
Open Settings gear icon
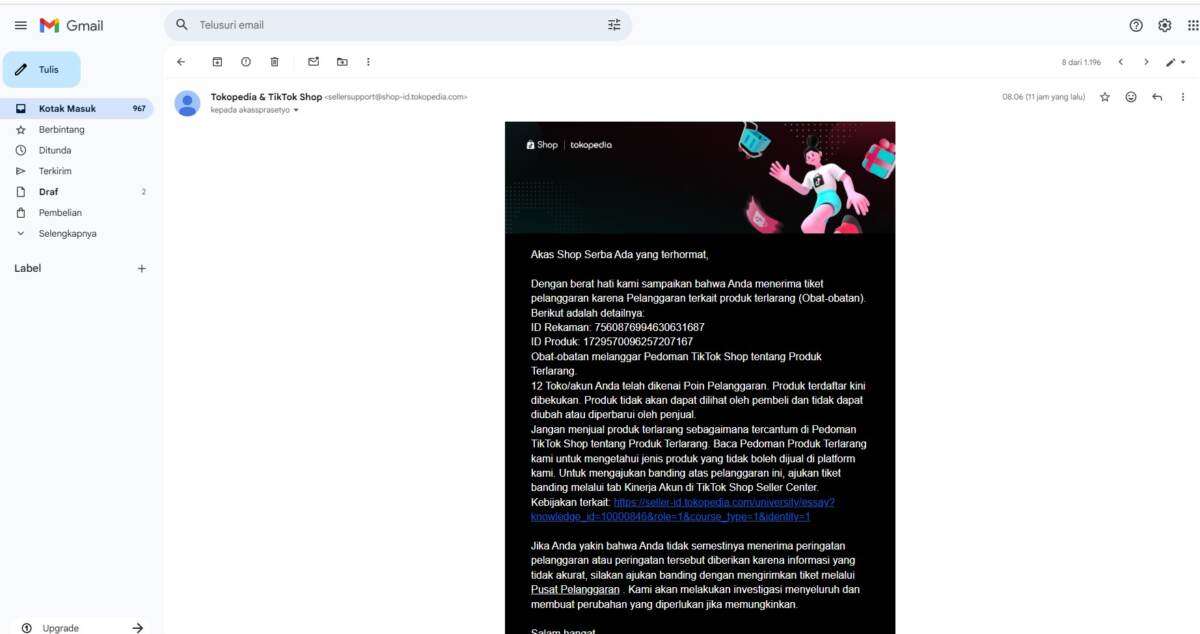pyautogui.click(x=1164, y=25)
